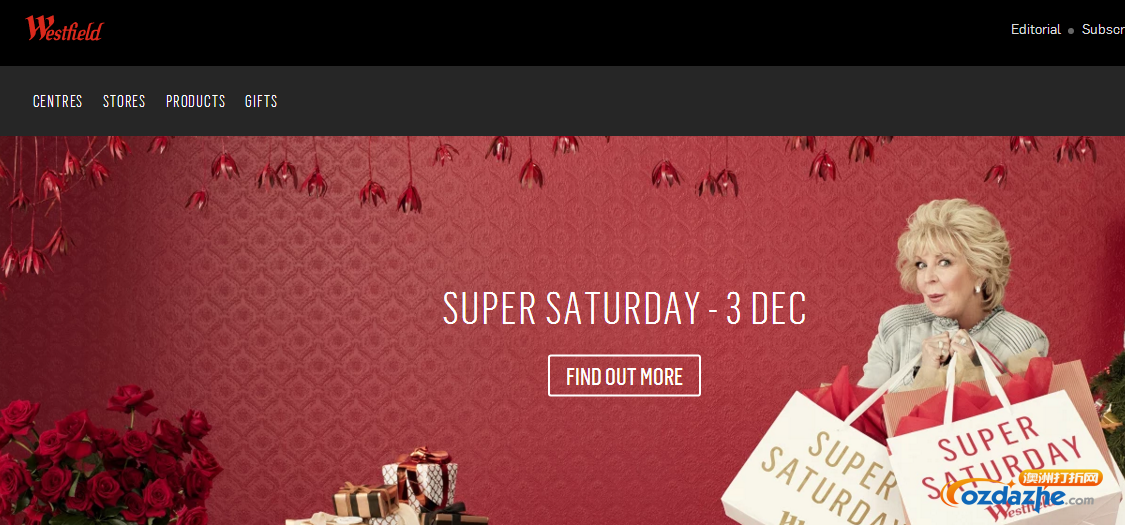Open the STORES menu

tap(124, 101)
